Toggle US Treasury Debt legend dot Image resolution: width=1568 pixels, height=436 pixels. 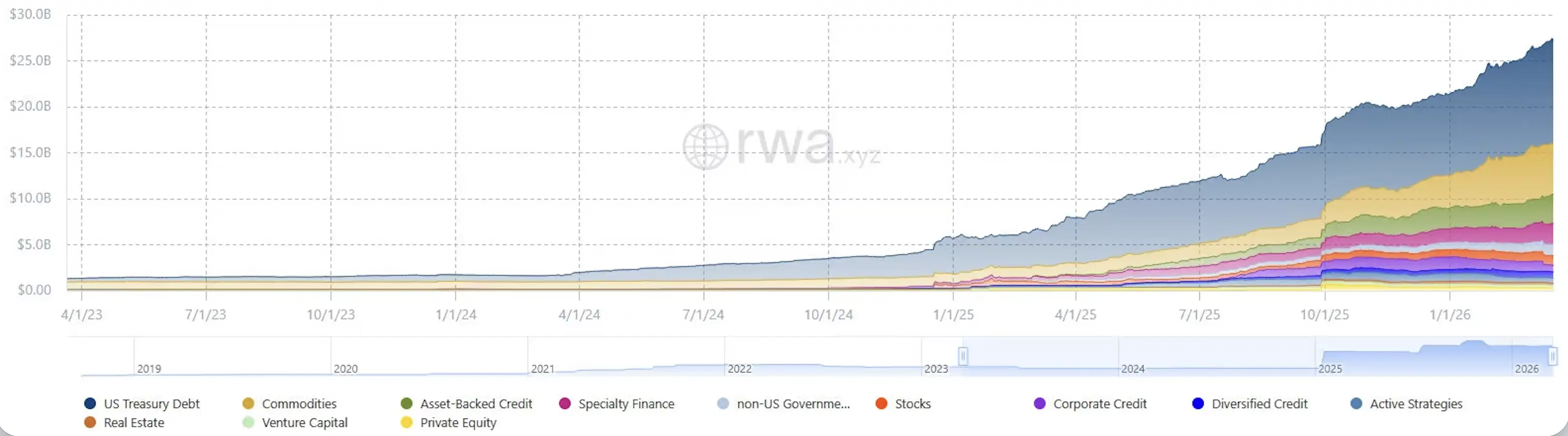pos(90,404)
